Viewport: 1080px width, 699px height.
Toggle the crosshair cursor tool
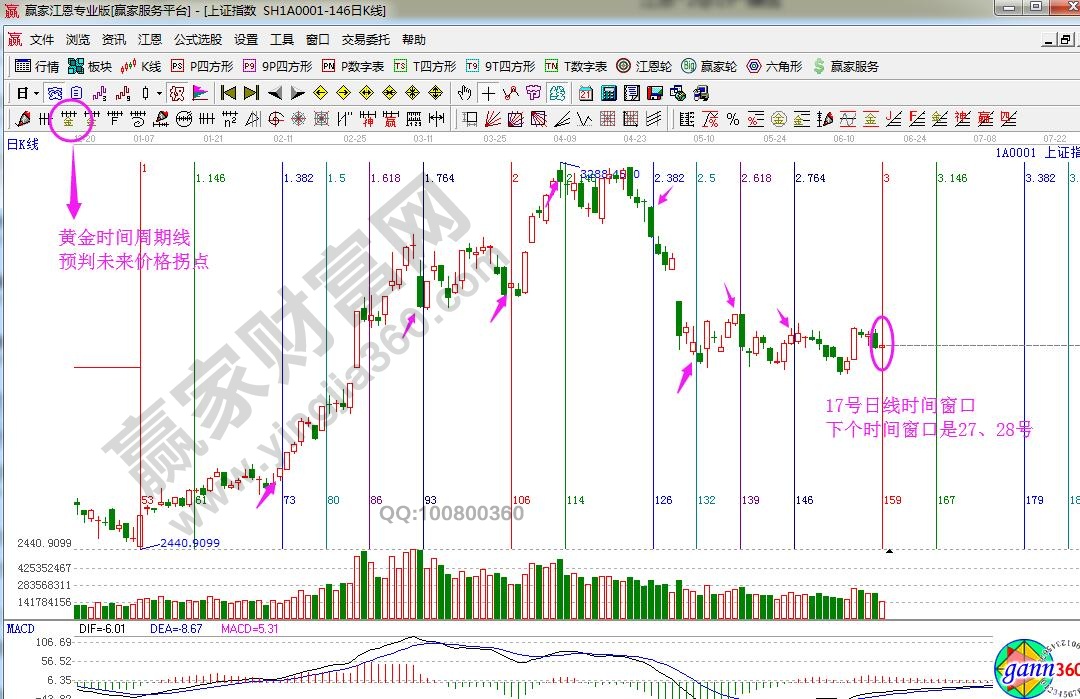pos(488,93)
